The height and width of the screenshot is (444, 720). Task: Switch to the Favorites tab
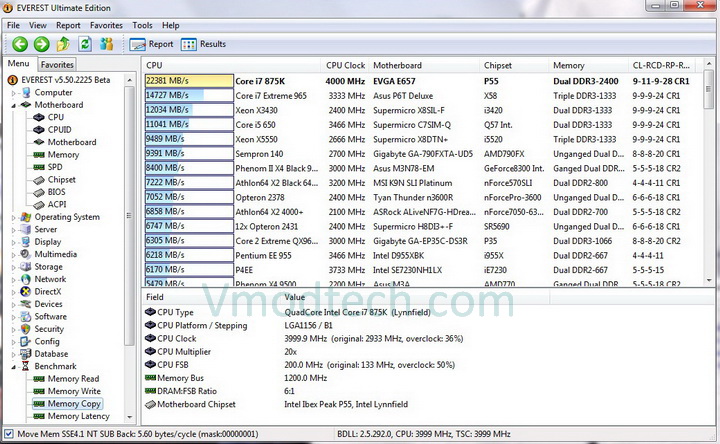(x=57, y=65)
